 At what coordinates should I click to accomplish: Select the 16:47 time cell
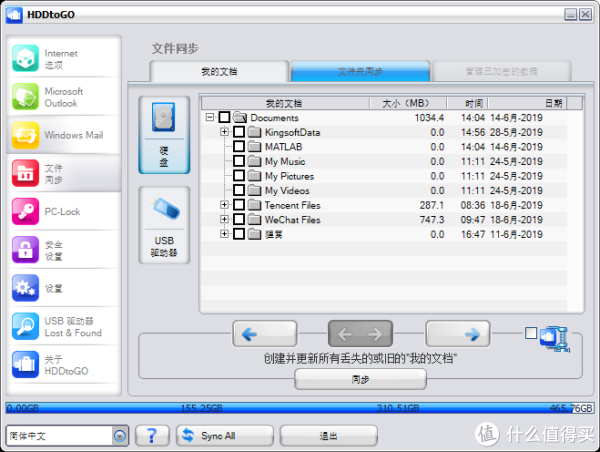[473, 234]
